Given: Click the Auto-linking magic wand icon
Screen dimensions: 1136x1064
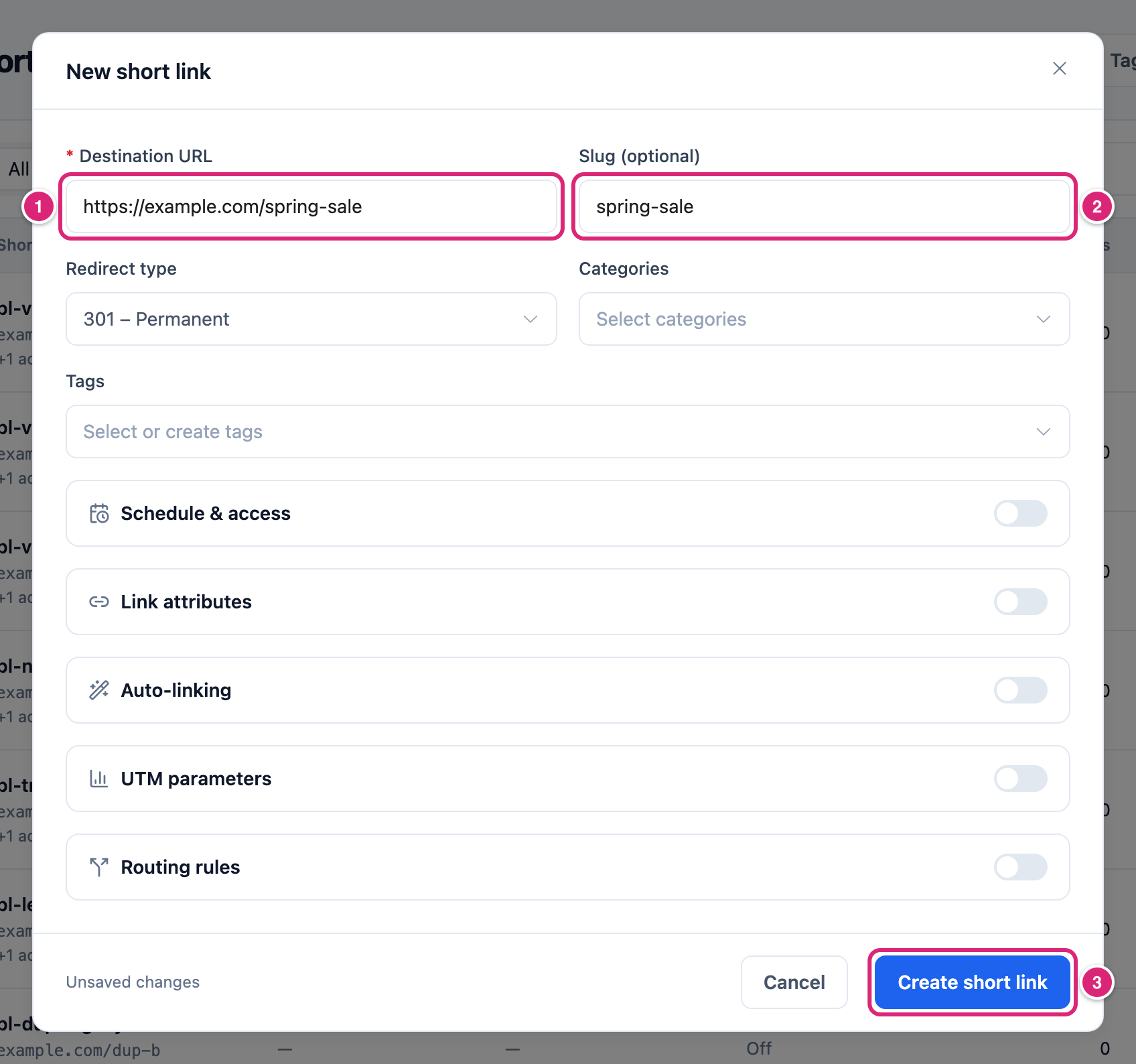Looking at the screenshot, I should 99,690.
